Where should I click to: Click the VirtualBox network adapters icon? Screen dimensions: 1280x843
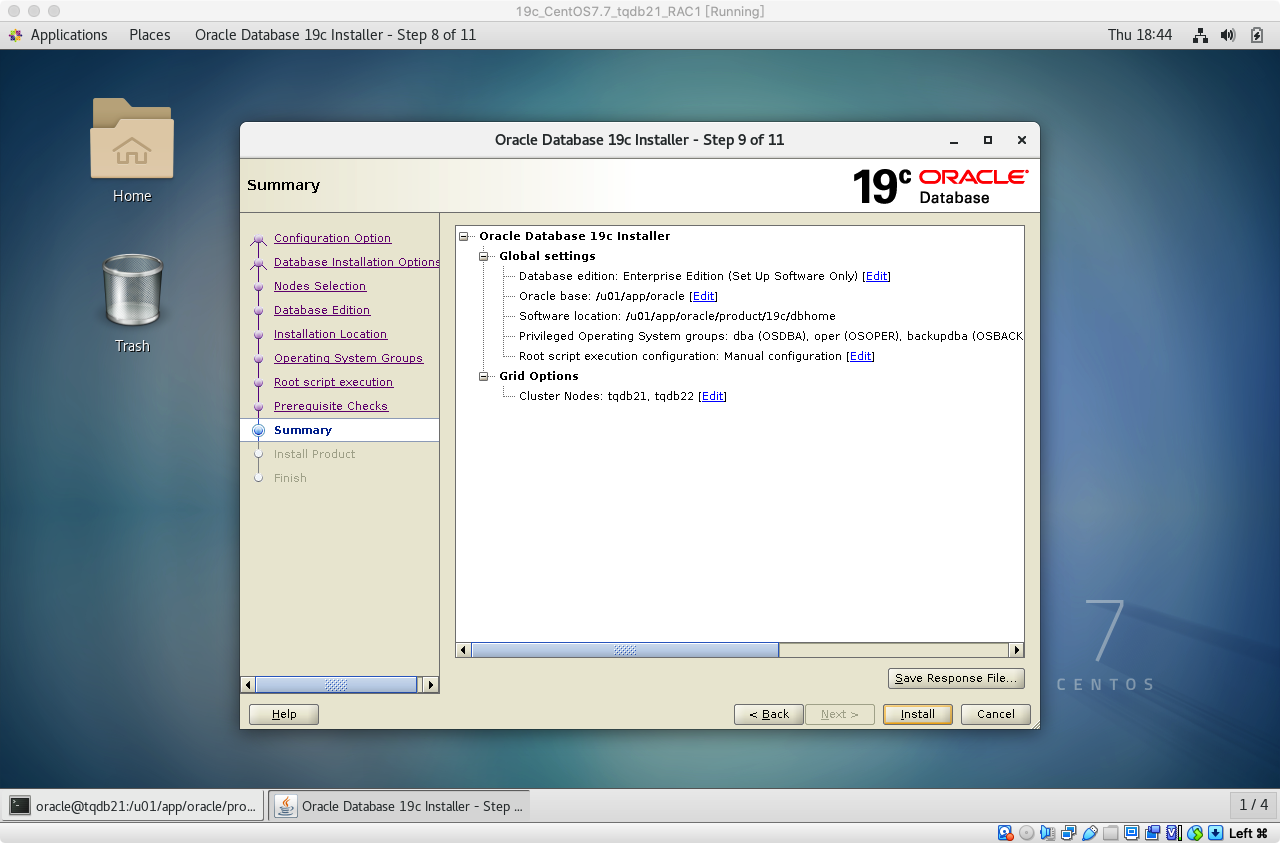click(1069, 833)
